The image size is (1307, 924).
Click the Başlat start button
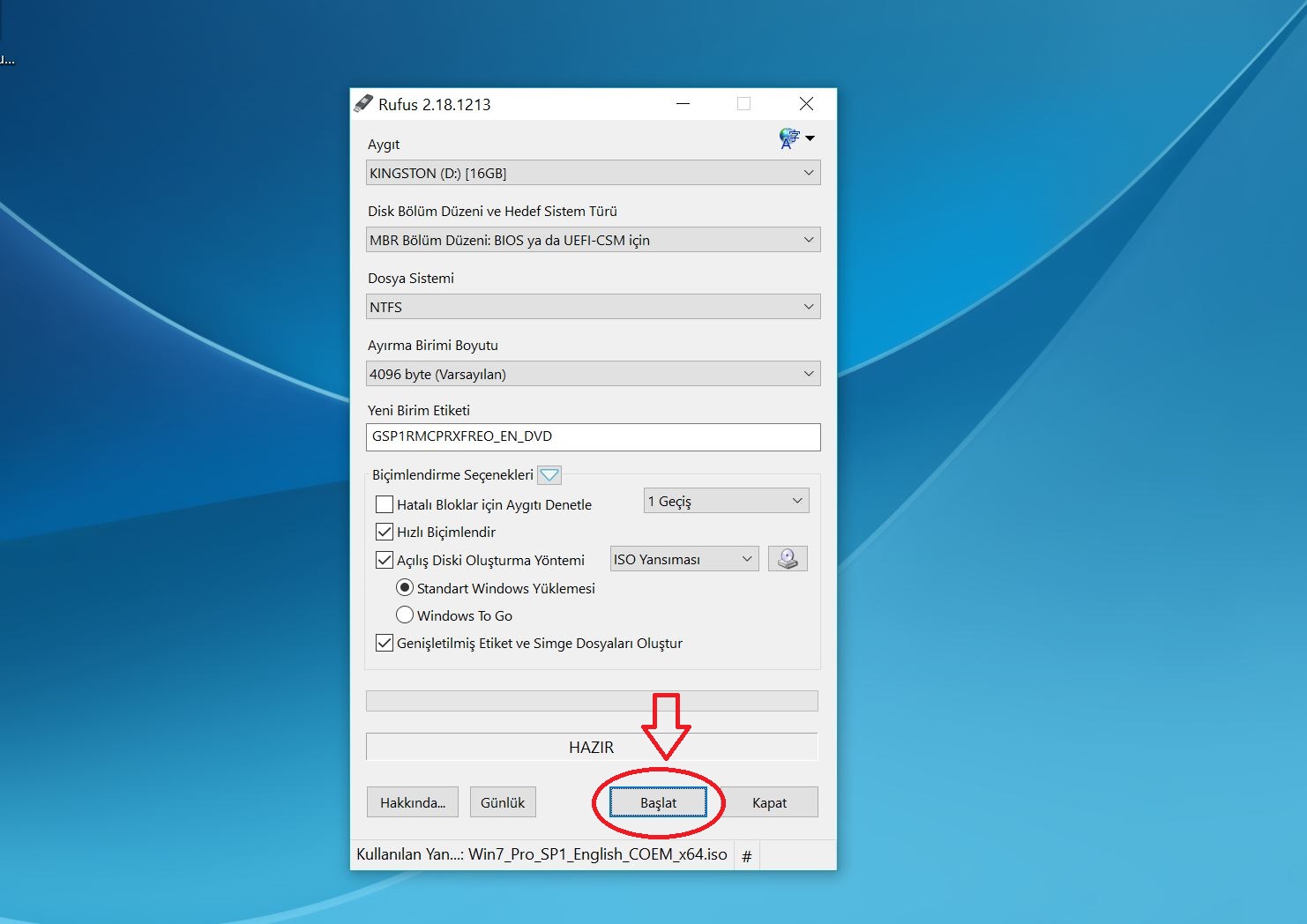658,802
